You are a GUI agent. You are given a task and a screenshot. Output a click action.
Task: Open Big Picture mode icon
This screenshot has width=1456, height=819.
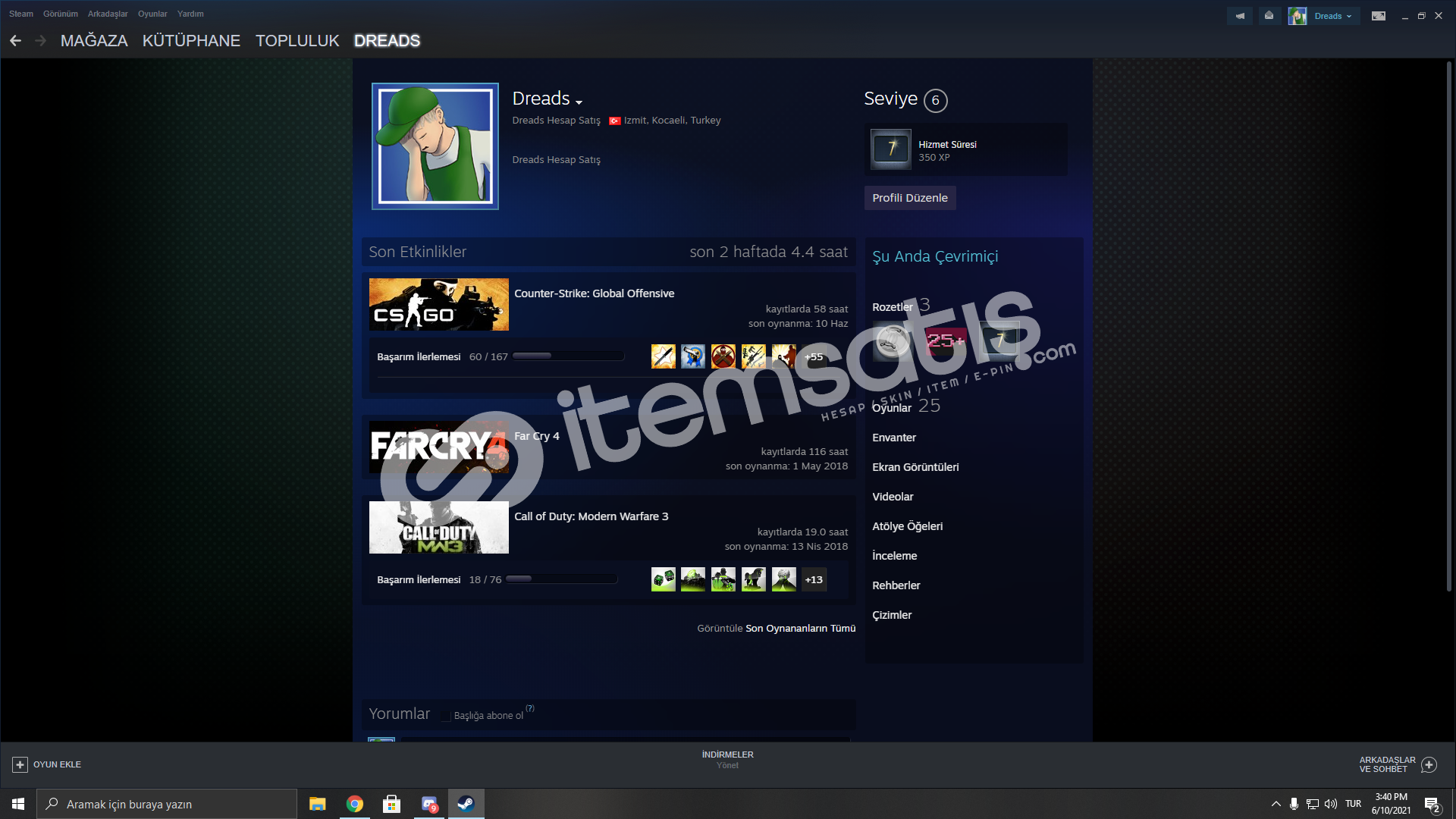(x=1379, y=16)
